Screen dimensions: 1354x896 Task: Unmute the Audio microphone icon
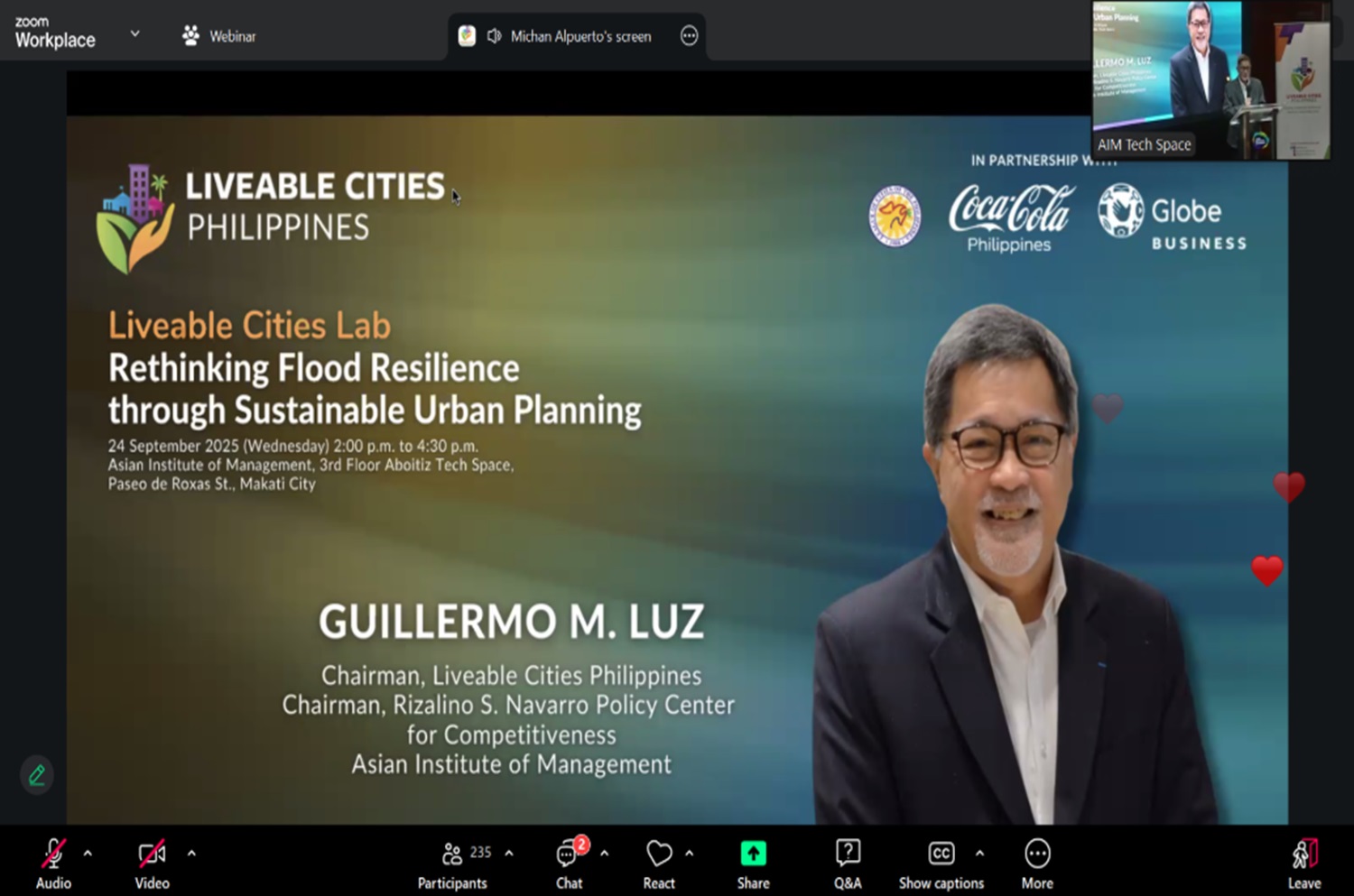click(x=53, y=854)
